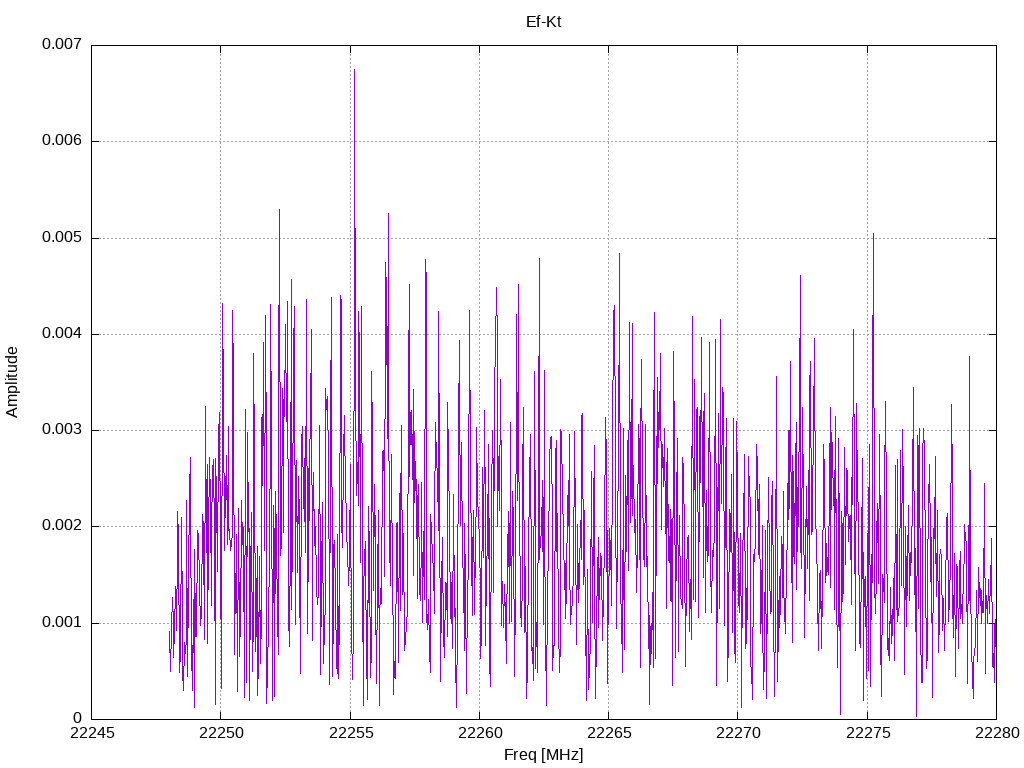Click y-axis tick label 0.002
1024x768 pixels.
pyautogui.click(x=62, y=525)
